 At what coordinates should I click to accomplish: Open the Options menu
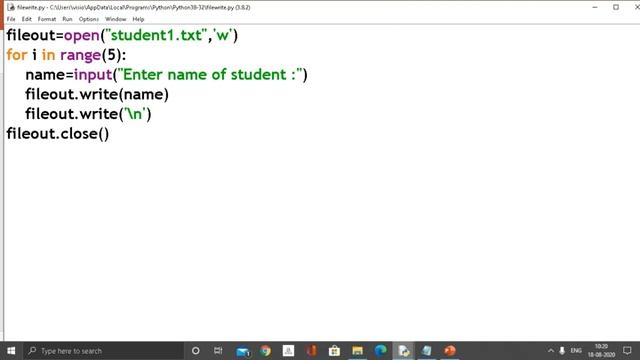(89, 19)
